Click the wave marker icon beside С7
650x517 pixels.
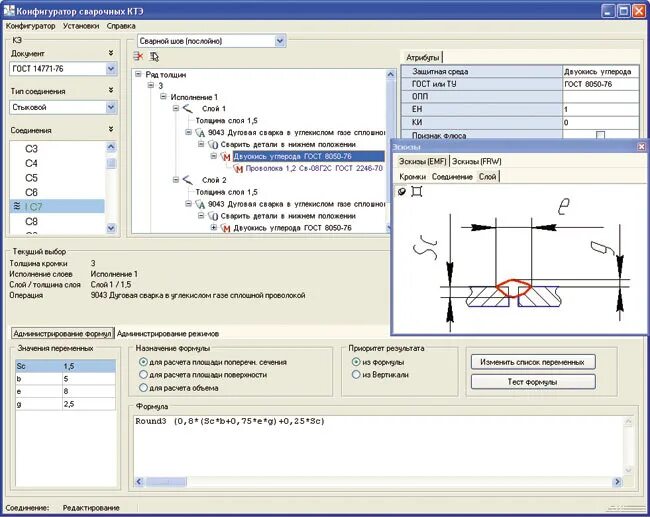click(x=17, y=206)
